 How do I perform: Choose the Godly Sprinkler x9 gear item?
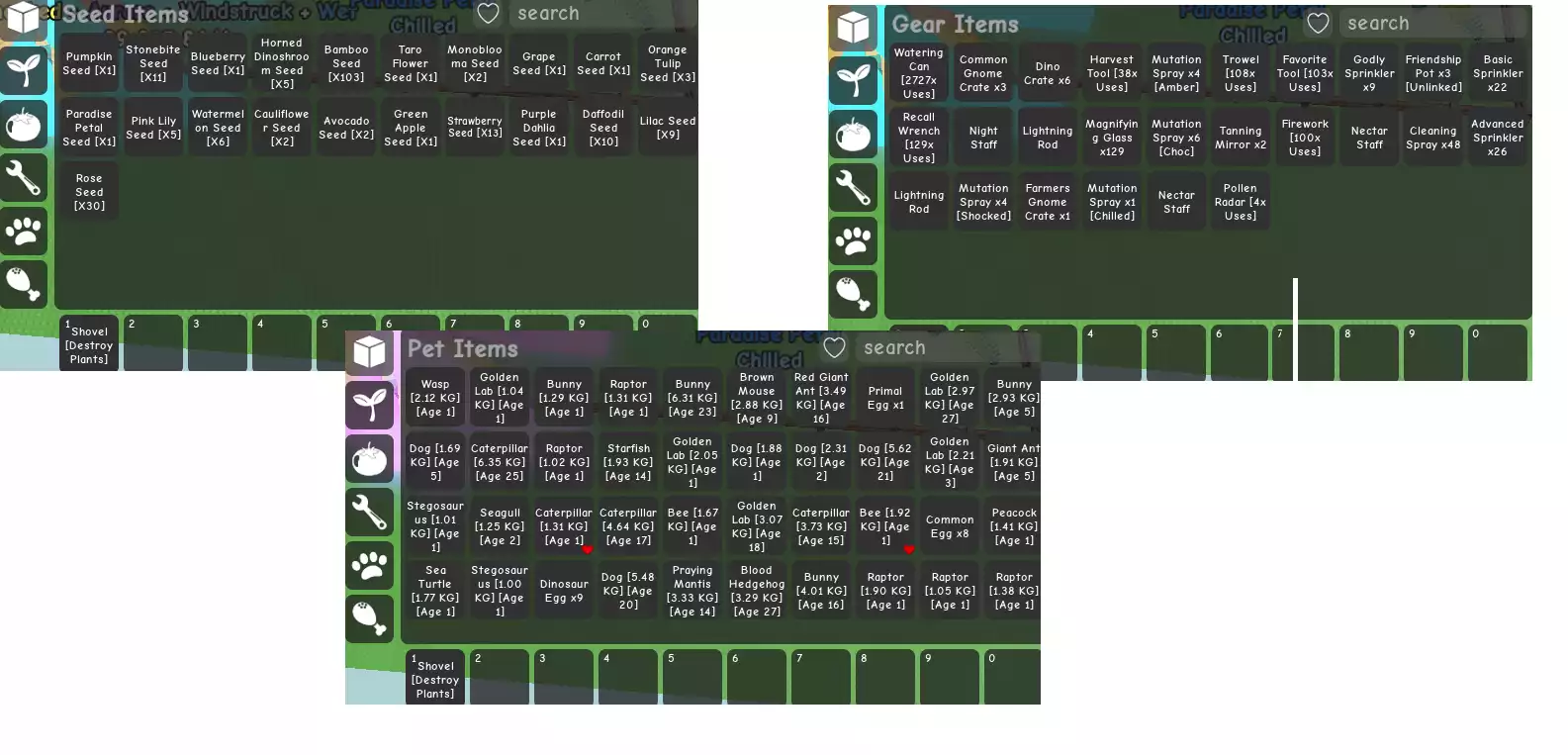coord(1369,73)
